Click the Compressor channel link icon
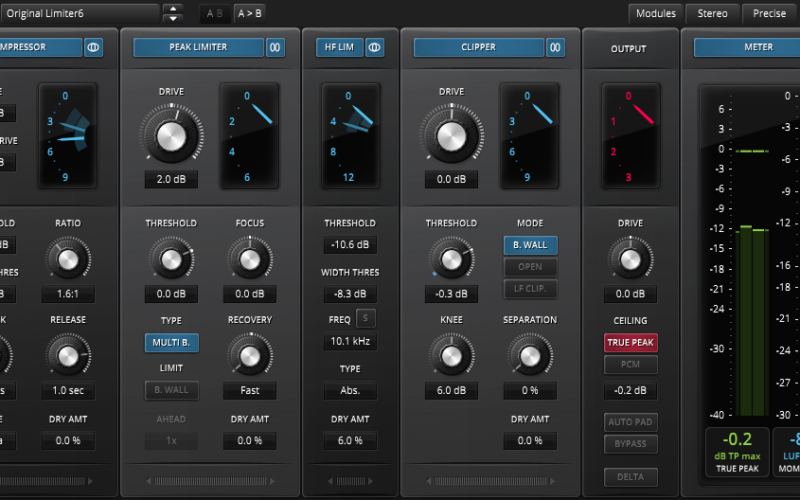 [x=93, y=47]
